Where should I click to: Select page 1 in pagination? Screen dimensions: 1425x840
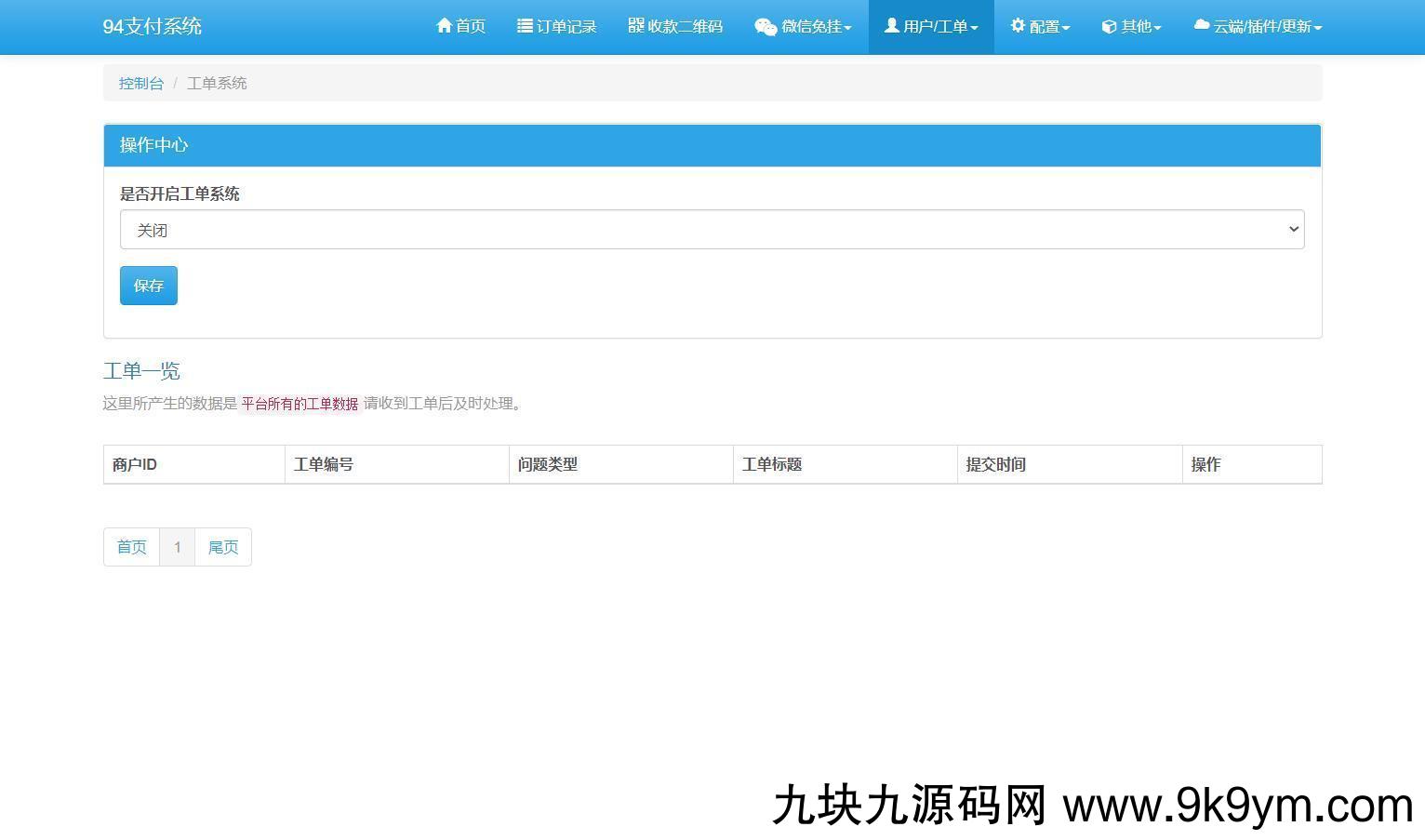(x=178, y=547)
